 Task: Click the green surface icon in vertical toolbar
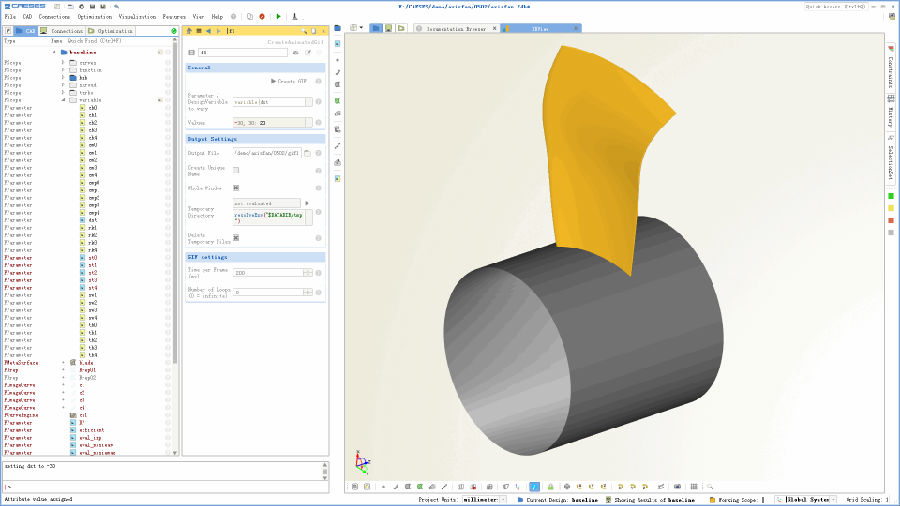[x=338, y=101]
